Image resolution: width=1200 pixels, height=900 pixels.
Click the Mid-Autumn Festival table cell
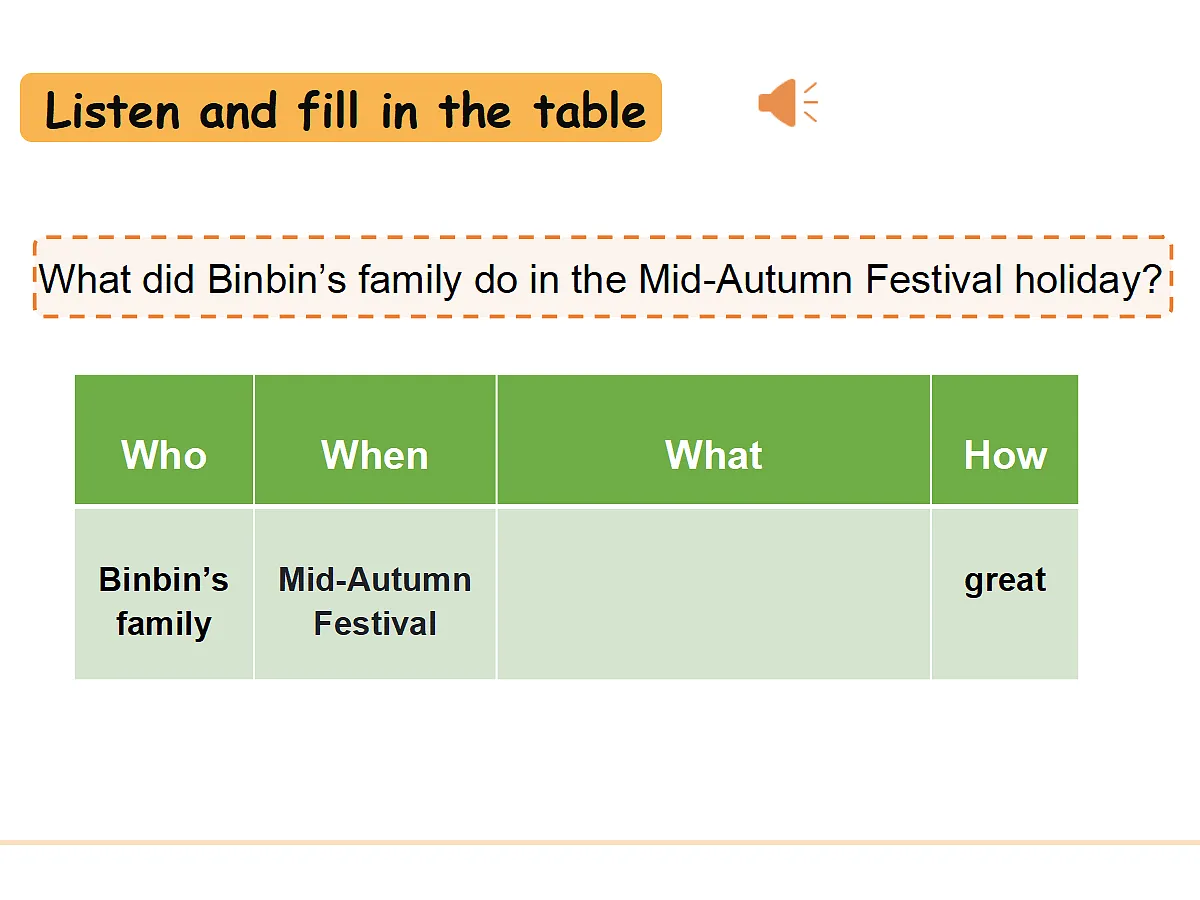tap(375, 594)
